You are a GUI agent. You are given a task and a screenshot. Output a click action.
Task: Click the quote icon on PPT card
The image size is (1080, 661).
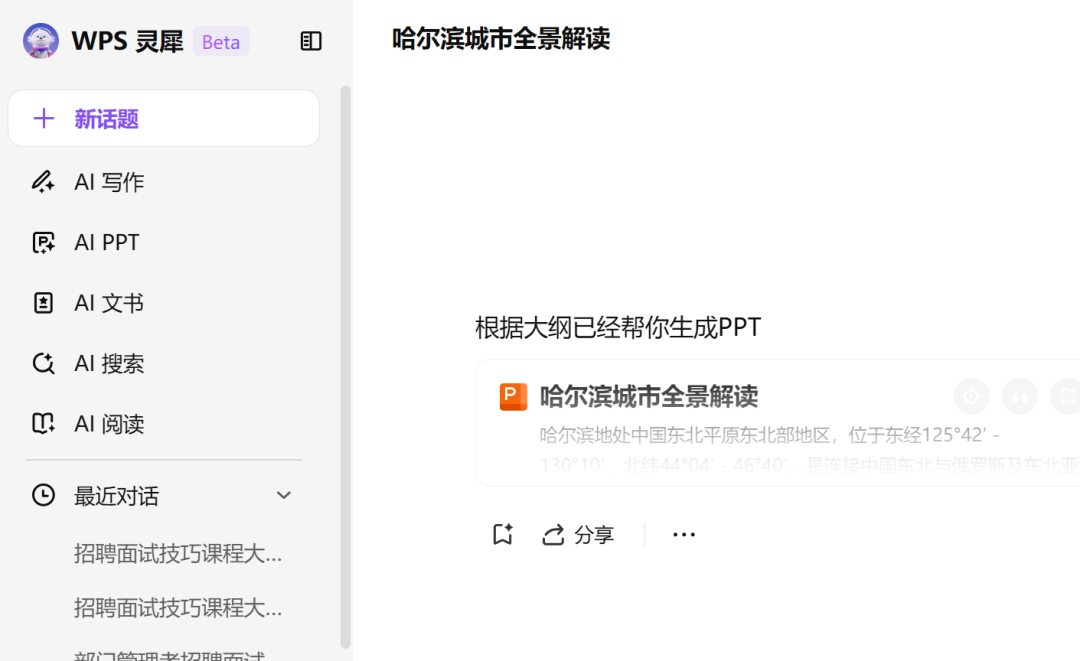coord(1020,397)
